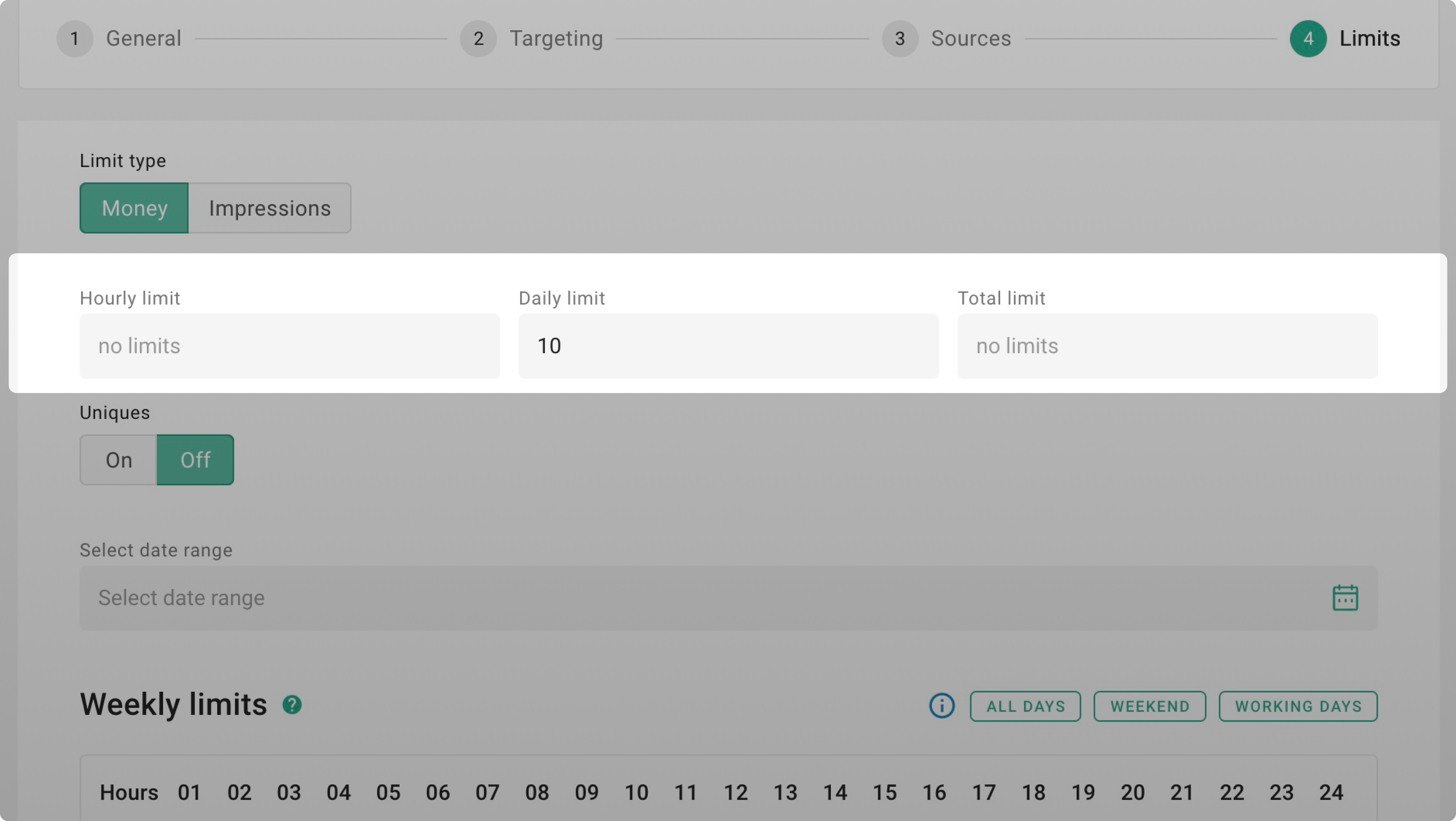
Task: Focus the Daily limit field showing 10
Action: click(728, 346)
